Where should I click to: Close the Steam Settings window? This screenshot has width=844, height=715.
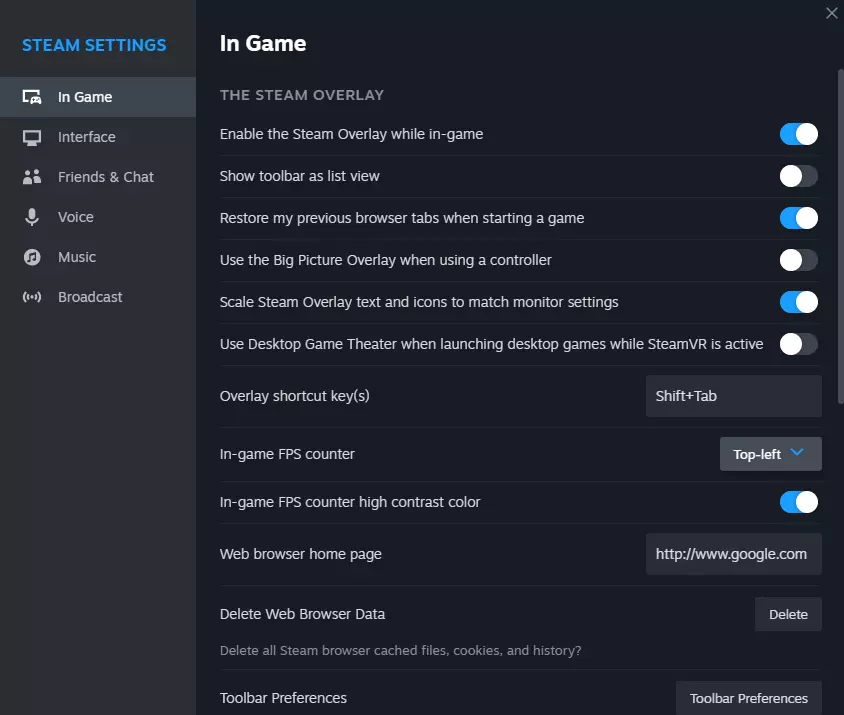[x=832, y=13]
